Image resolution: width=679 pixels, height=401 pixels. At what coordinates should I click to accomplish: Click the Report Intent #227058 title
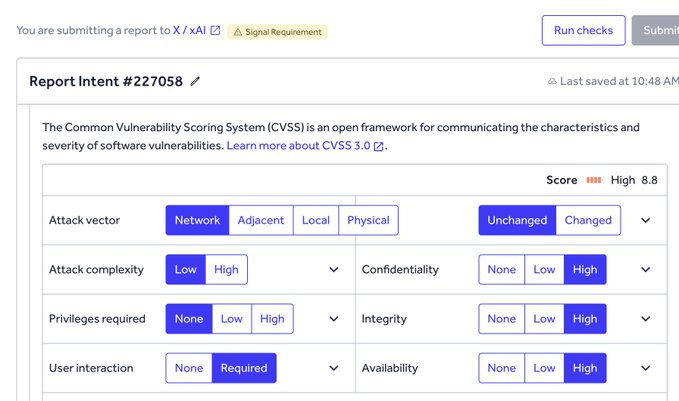pos(106,81)
